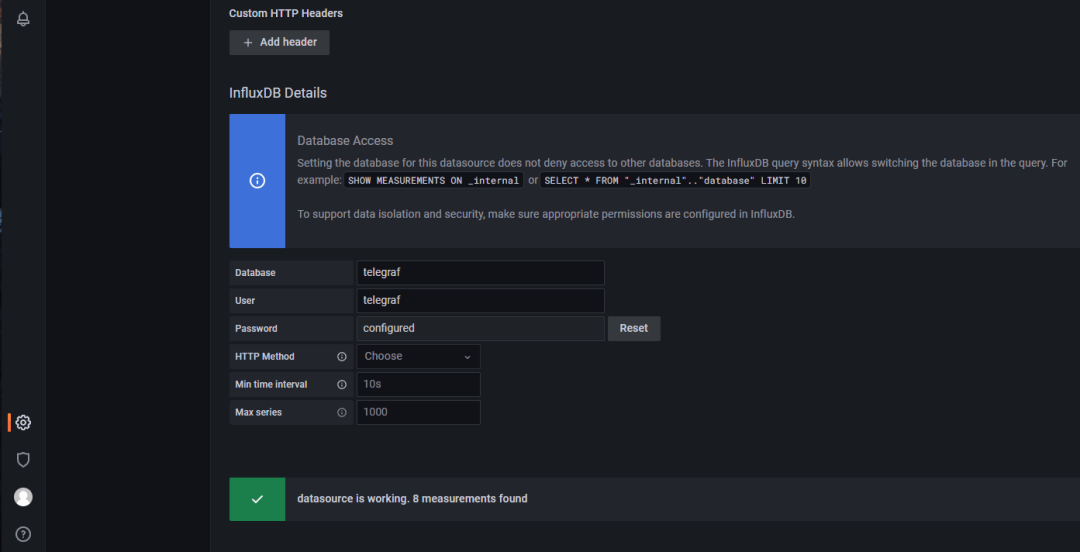The height and width of the screenshot is (552, 1080).
Task: Click the SELECT * FROM code snippet
Action: tap(675, 181)
